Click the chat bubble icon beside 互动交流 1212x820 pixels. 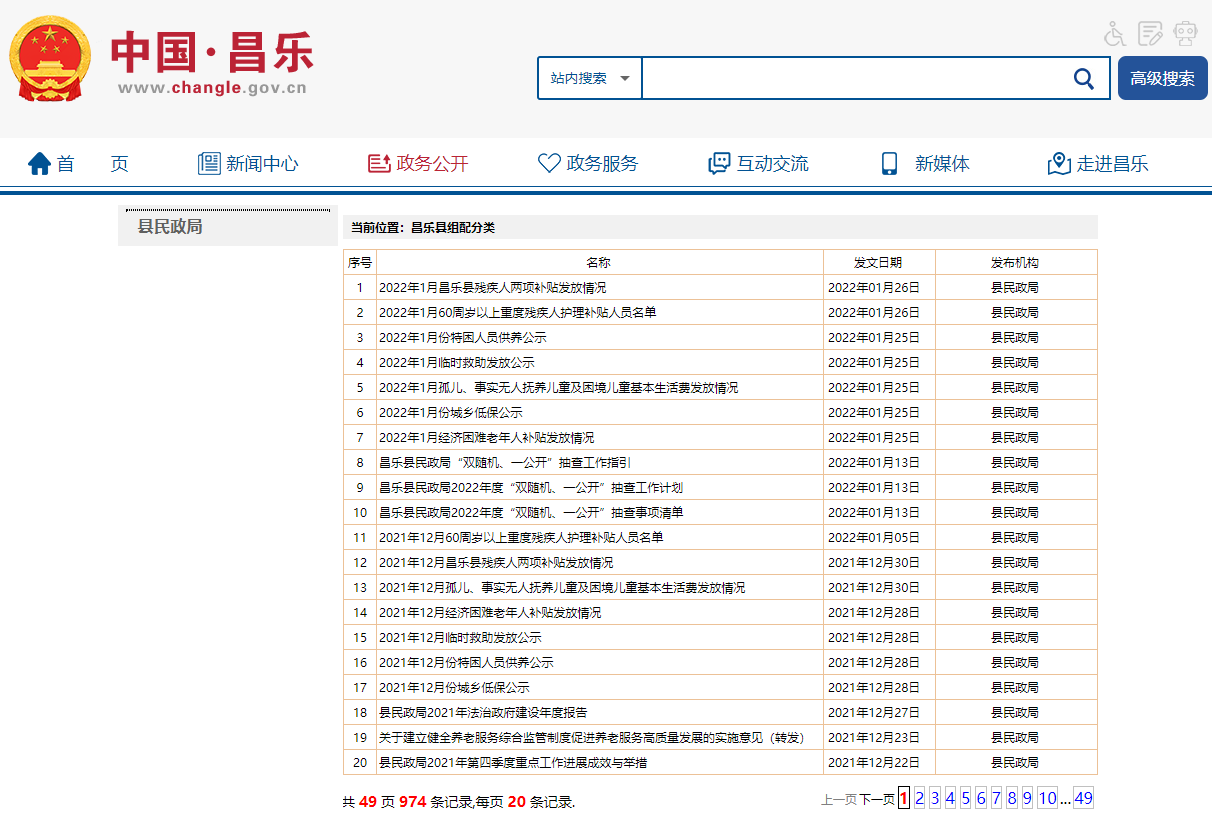pos(719,164)
